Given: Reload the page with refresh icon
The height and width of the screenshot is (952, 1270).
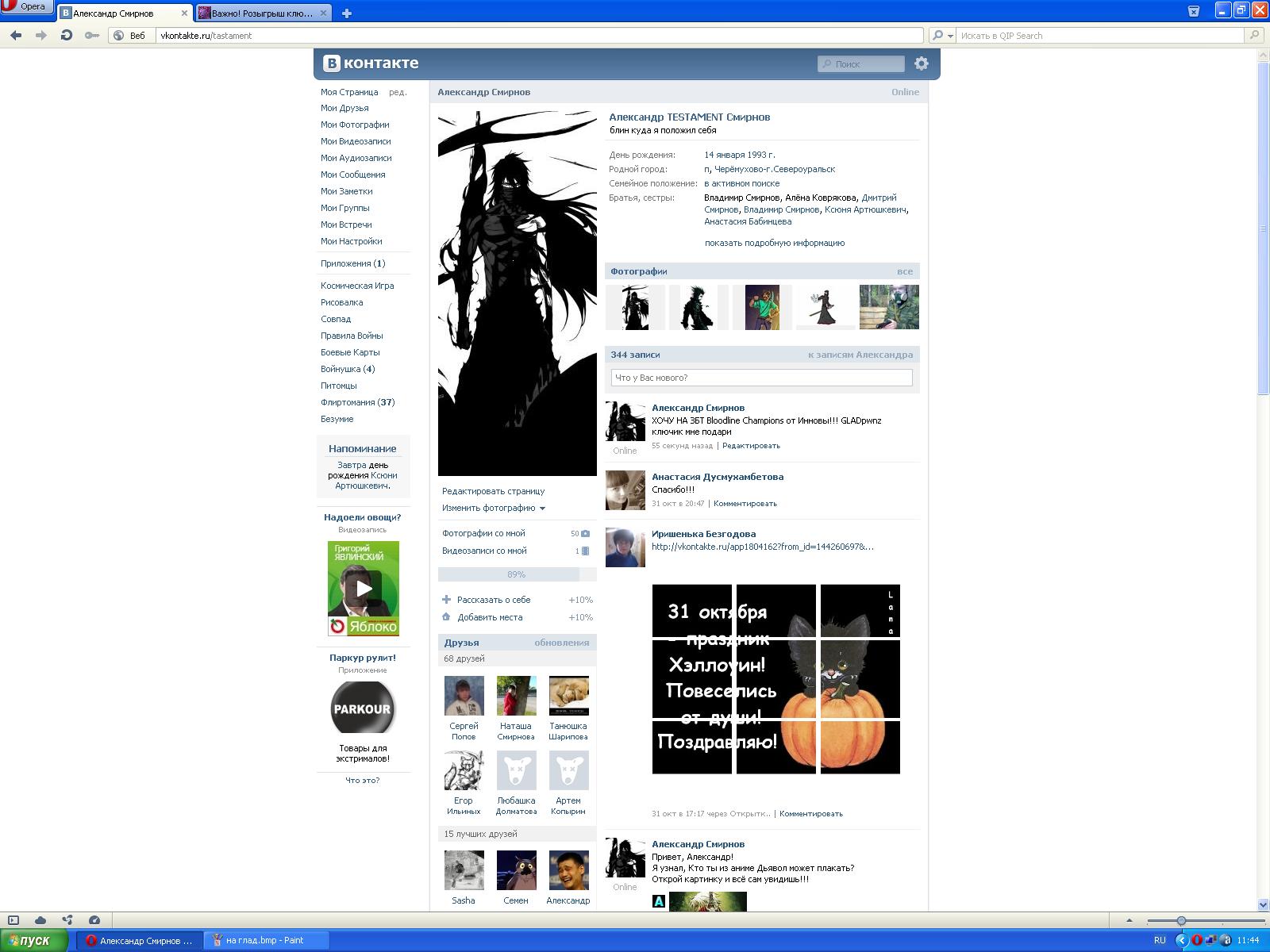Looking at the screenshot, I should tap(67, 36).
